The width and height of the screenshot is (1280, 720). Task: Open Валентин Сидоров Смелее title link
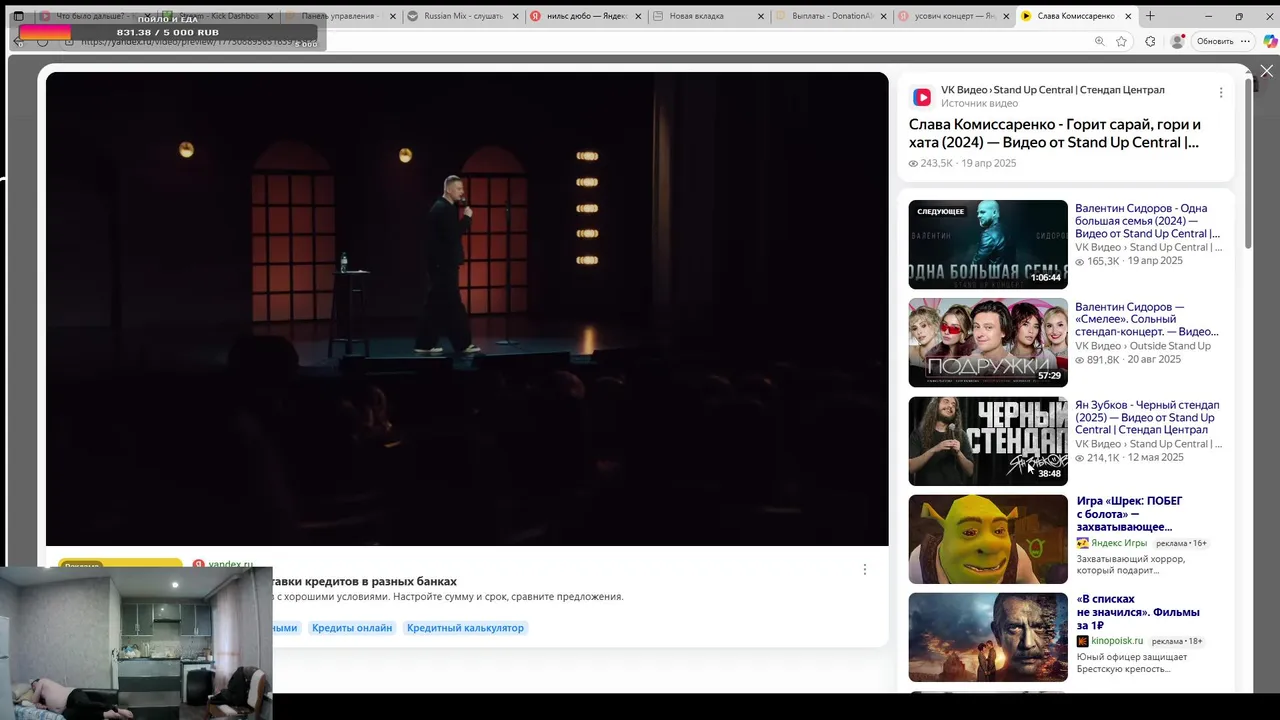point(1147,319)
